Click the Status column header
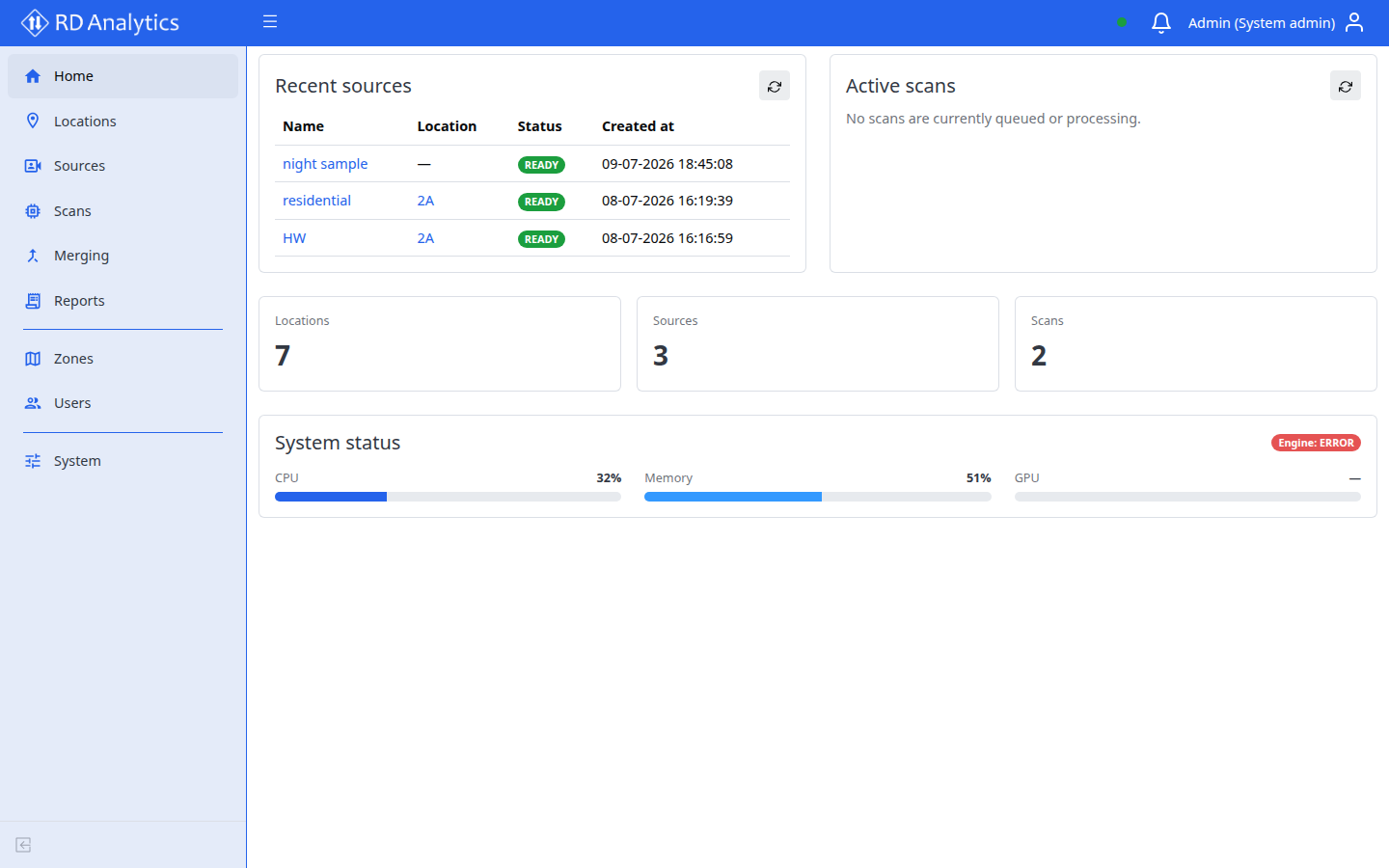 point(539,126)
